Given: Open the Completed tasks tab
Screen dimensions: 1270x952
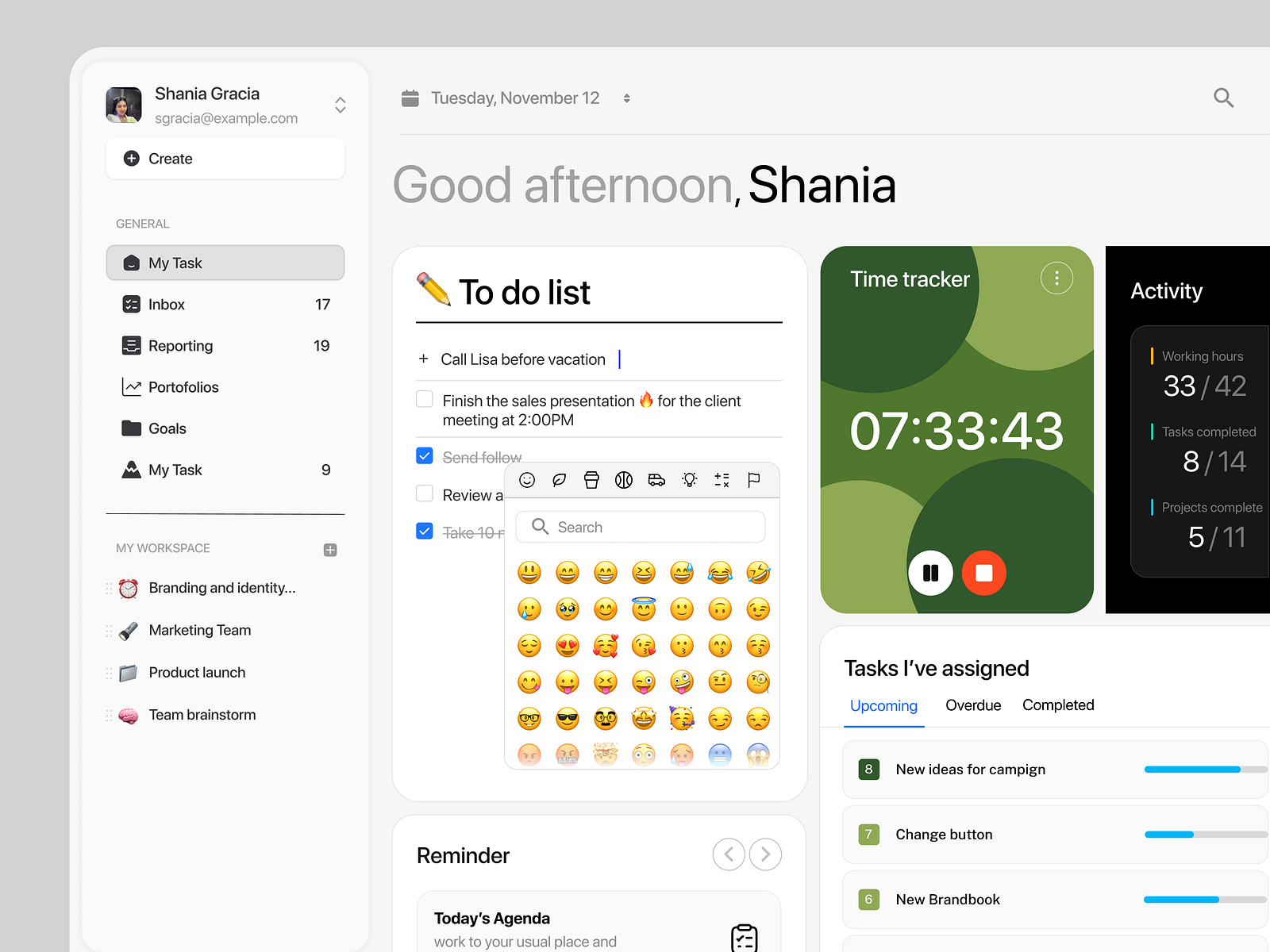Looking at the screenshot, I should (1058, 705).
